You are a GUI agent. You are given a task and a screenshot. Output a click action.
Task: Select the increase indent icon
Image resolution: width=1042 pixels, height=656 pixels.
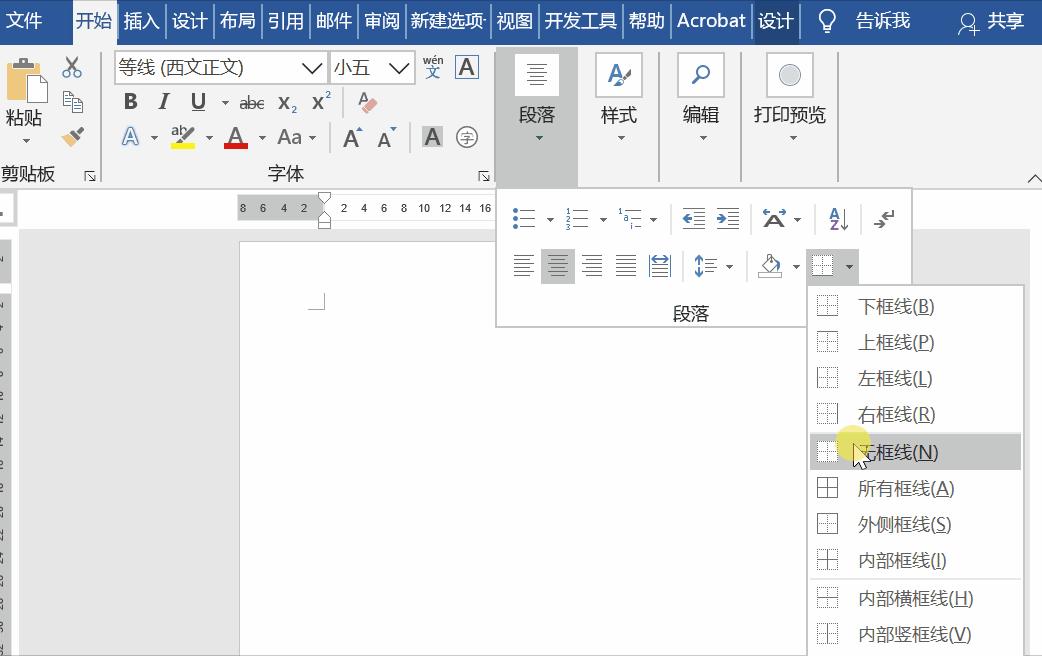727,218
